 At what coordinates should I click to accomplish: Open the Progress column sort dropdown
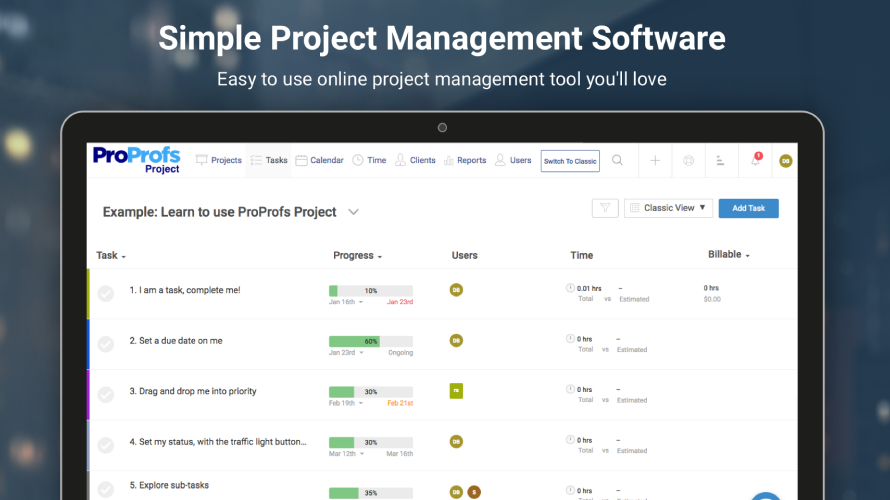(358, 256)
